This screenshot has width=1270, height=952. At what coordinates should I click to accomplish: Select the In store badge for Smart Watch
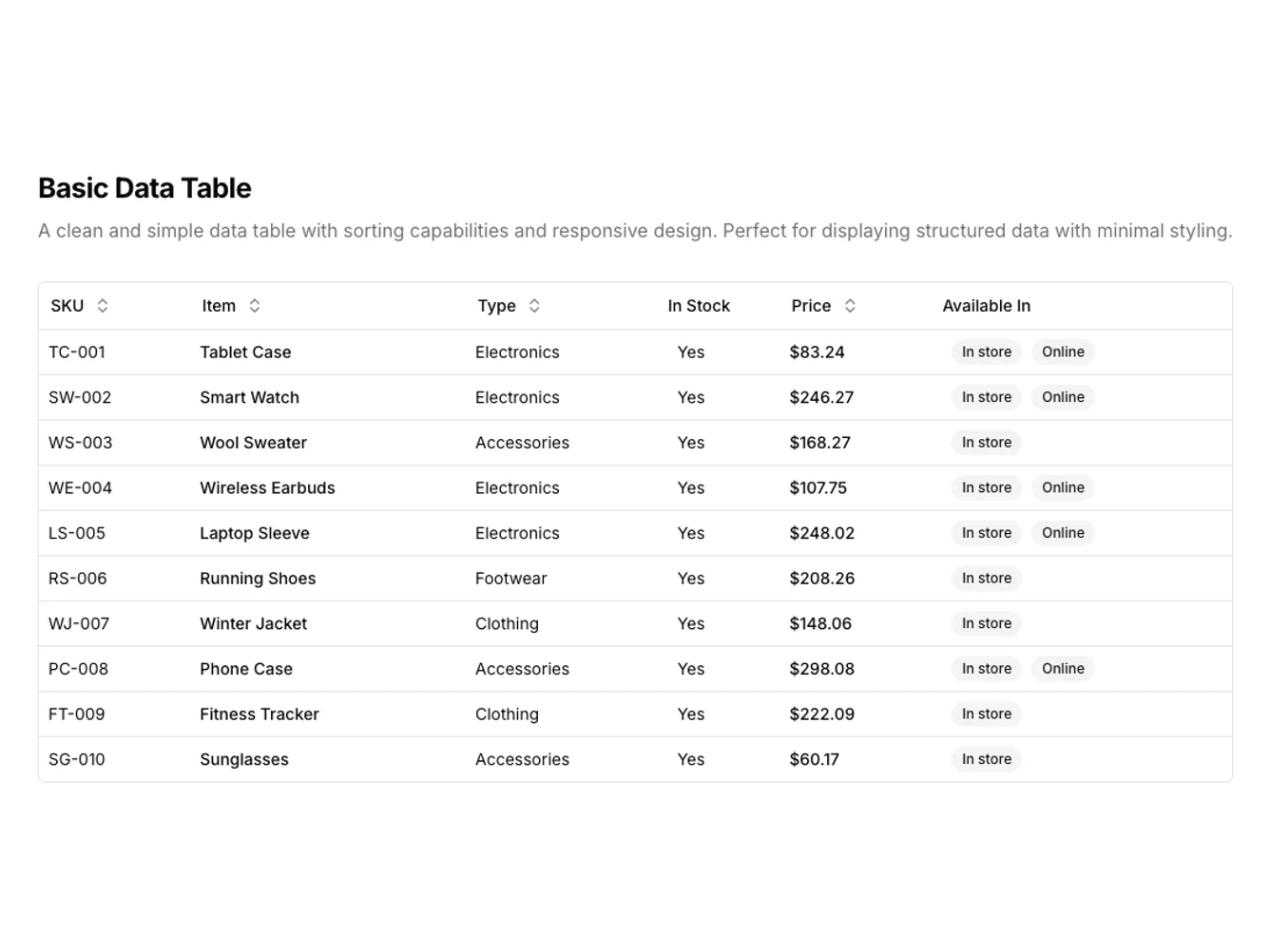(986, 397)
